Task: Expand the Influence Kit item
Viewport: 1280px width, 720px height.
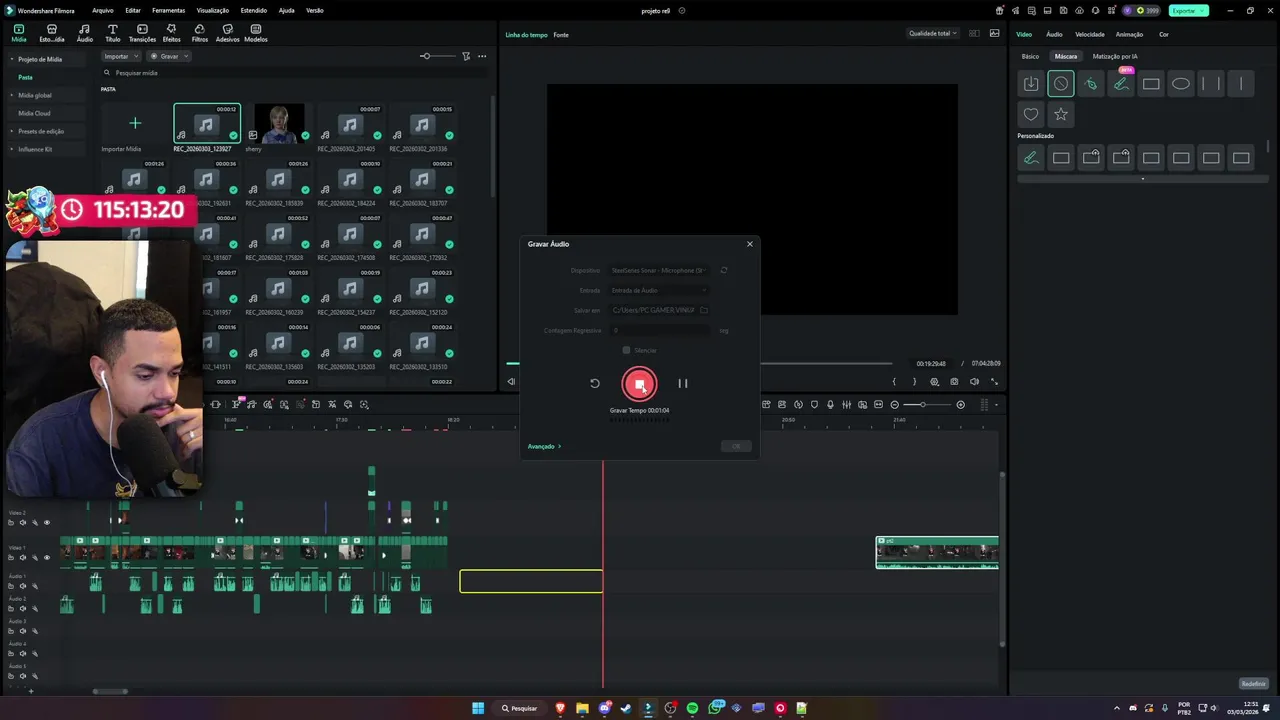Action: 12,149
